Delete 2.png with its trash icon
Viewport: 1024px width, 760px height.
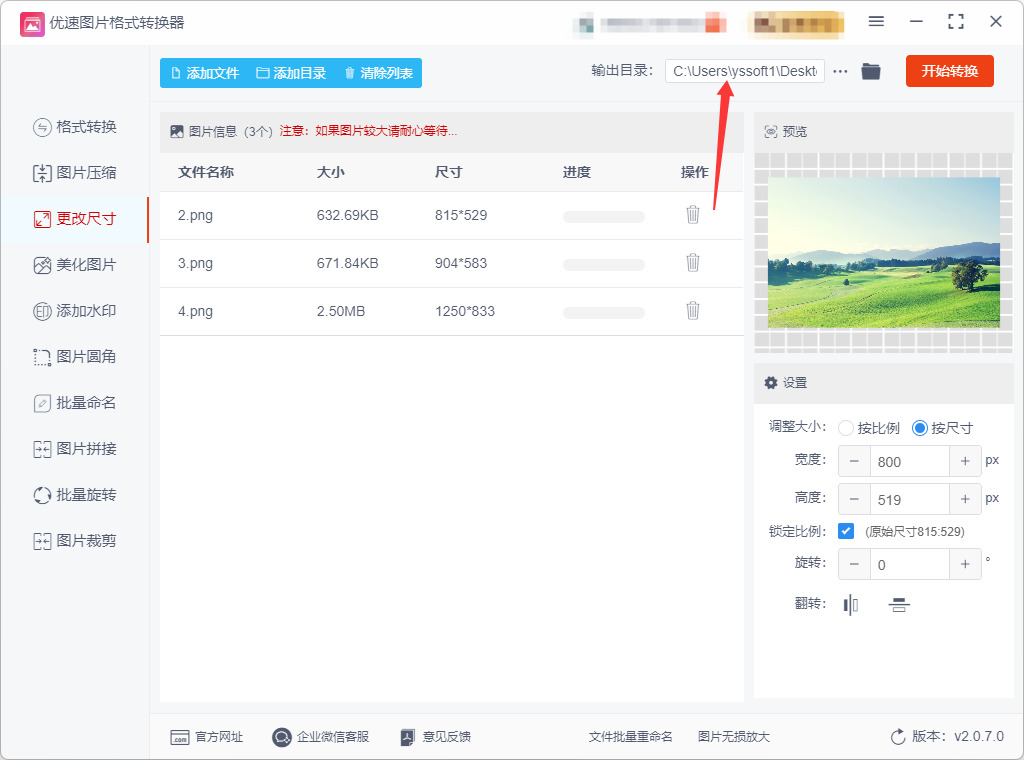click(693, 214)
